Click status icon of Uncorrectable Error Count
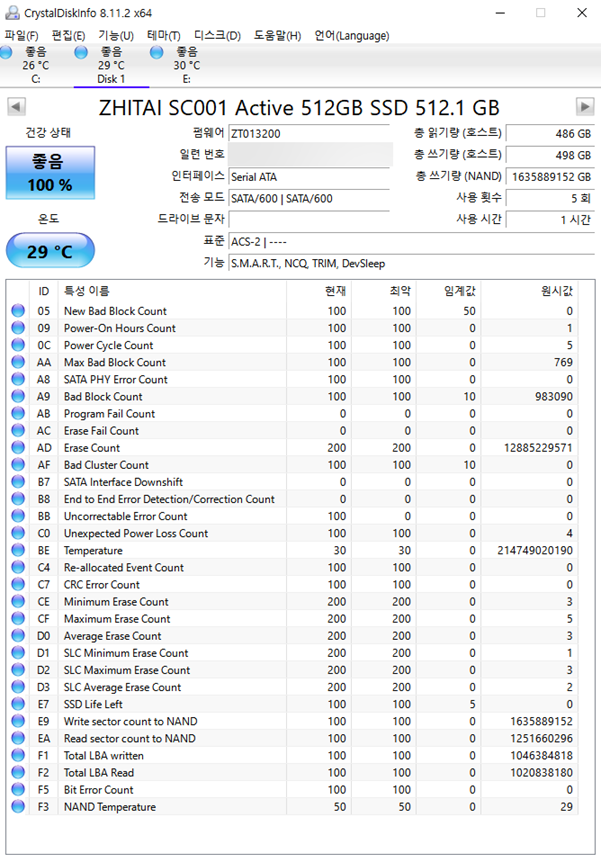Screen dimensions: 601x862 18,516
